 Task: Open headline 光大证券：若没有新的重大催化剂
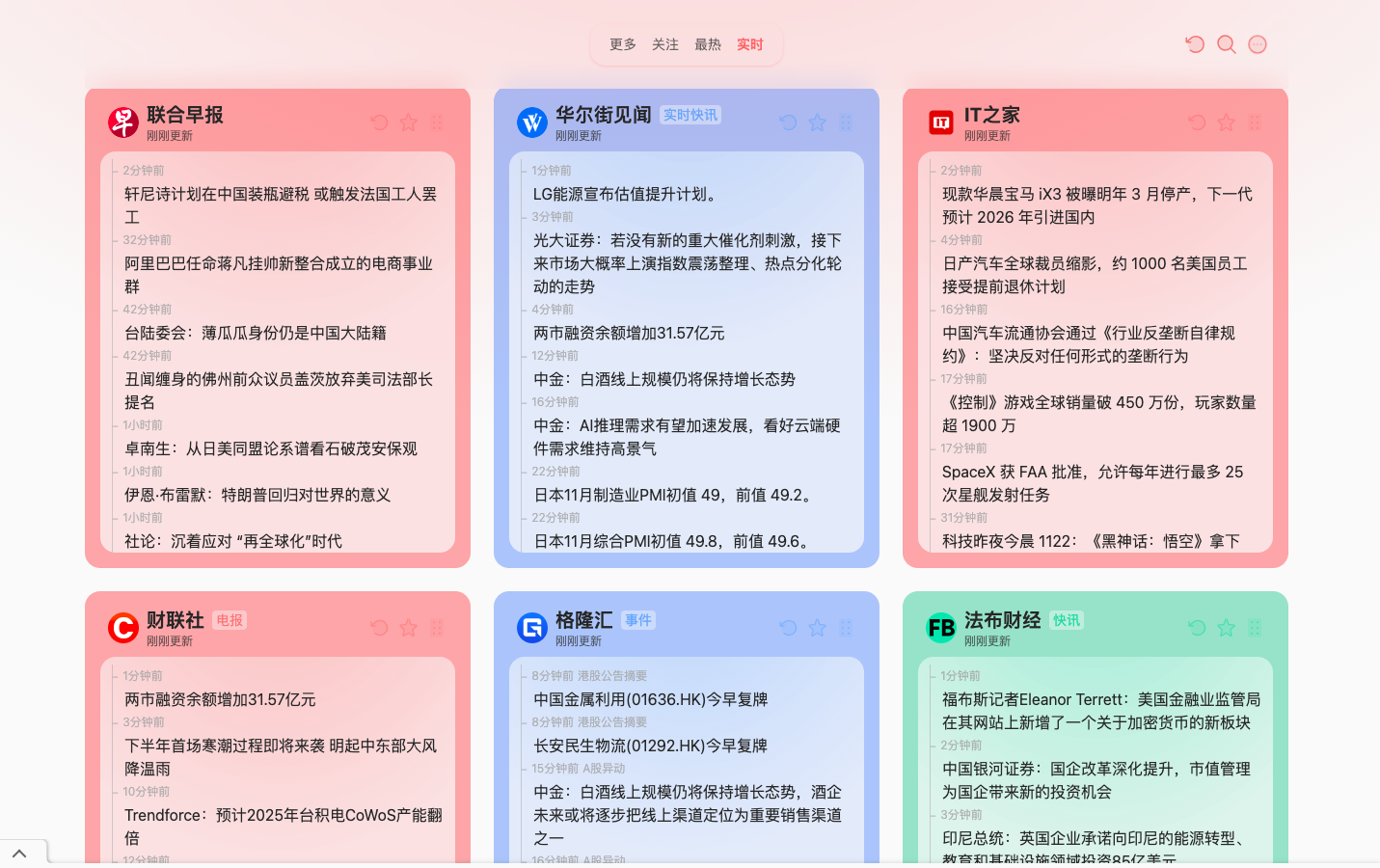pos(688,263)
